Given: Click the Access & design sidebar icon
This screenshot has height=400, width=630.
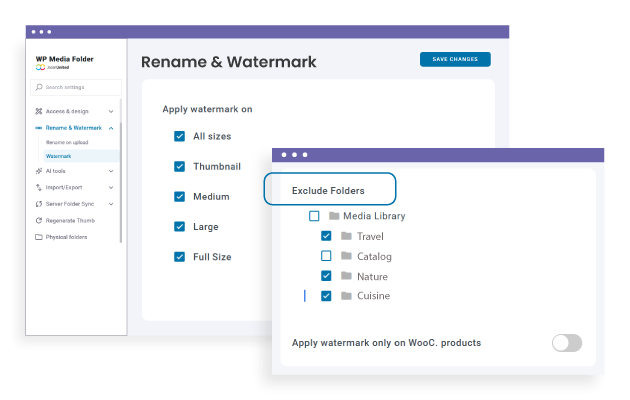Looking at the screenshot, I should pyautogui.click(x=39, y=111).
